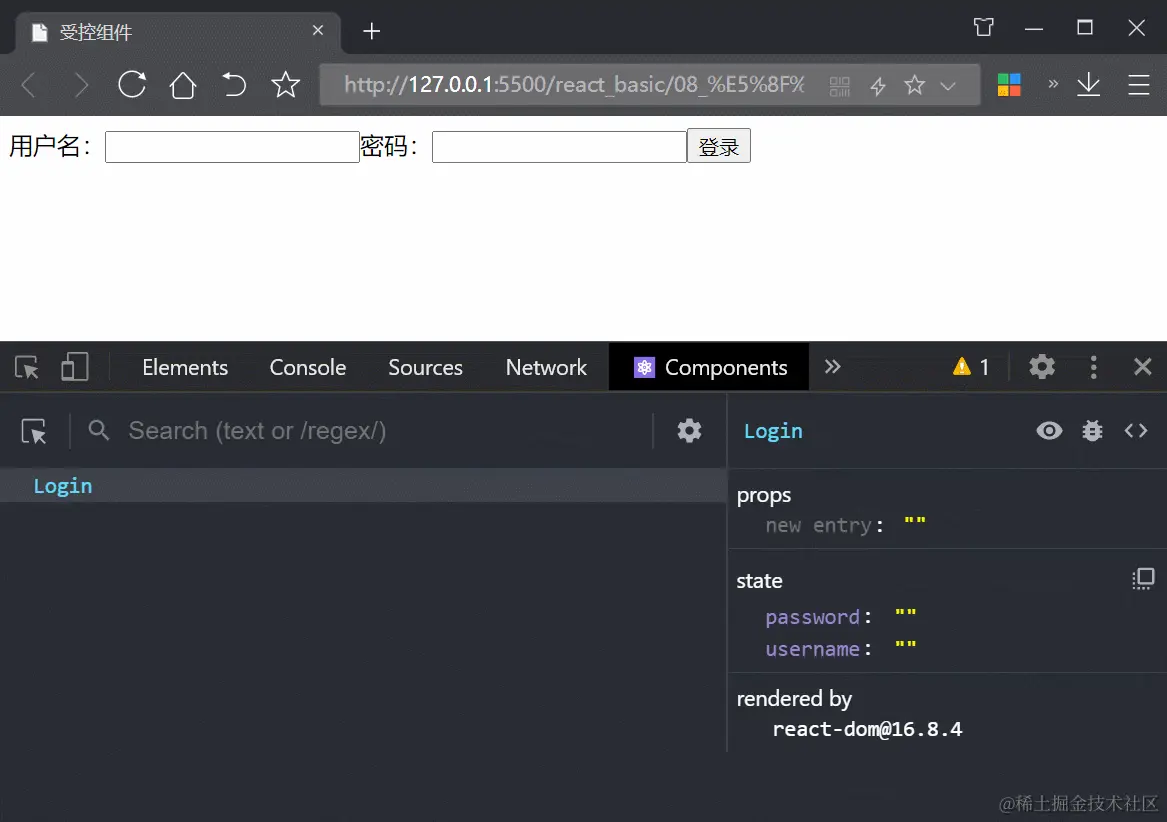Inspect matching DOM element with eye icon

(1049, 430)
